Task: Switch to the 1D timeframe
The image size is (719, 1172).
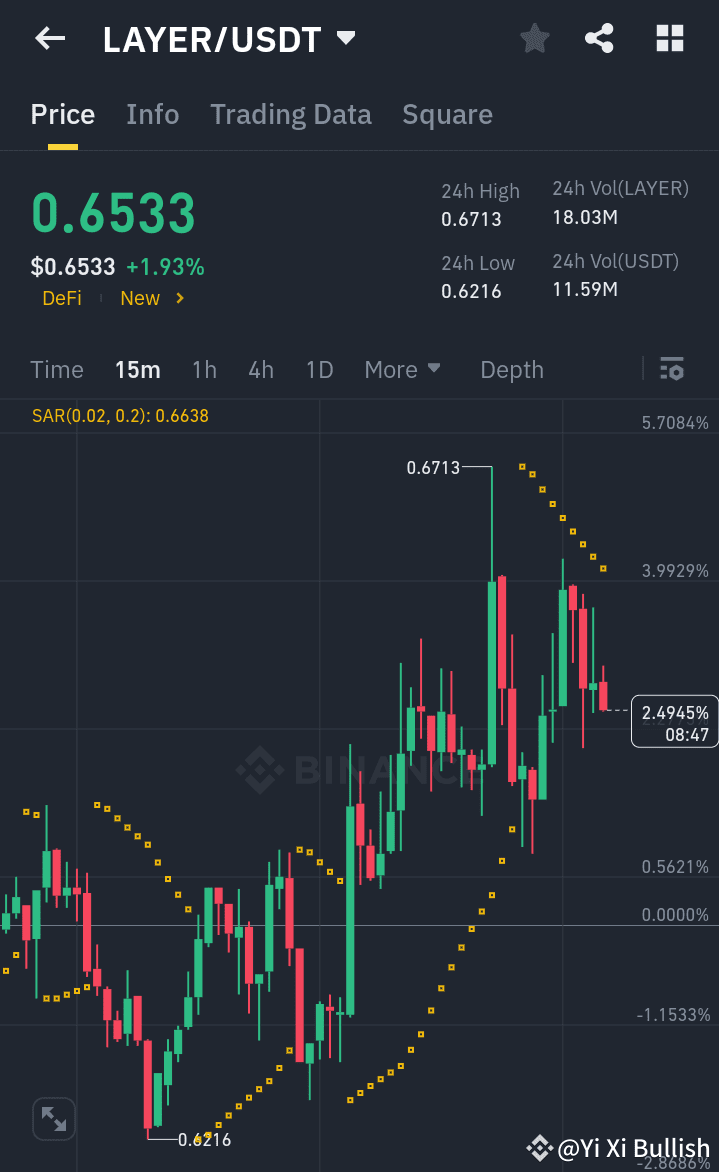Action: [x=319, y=369]
